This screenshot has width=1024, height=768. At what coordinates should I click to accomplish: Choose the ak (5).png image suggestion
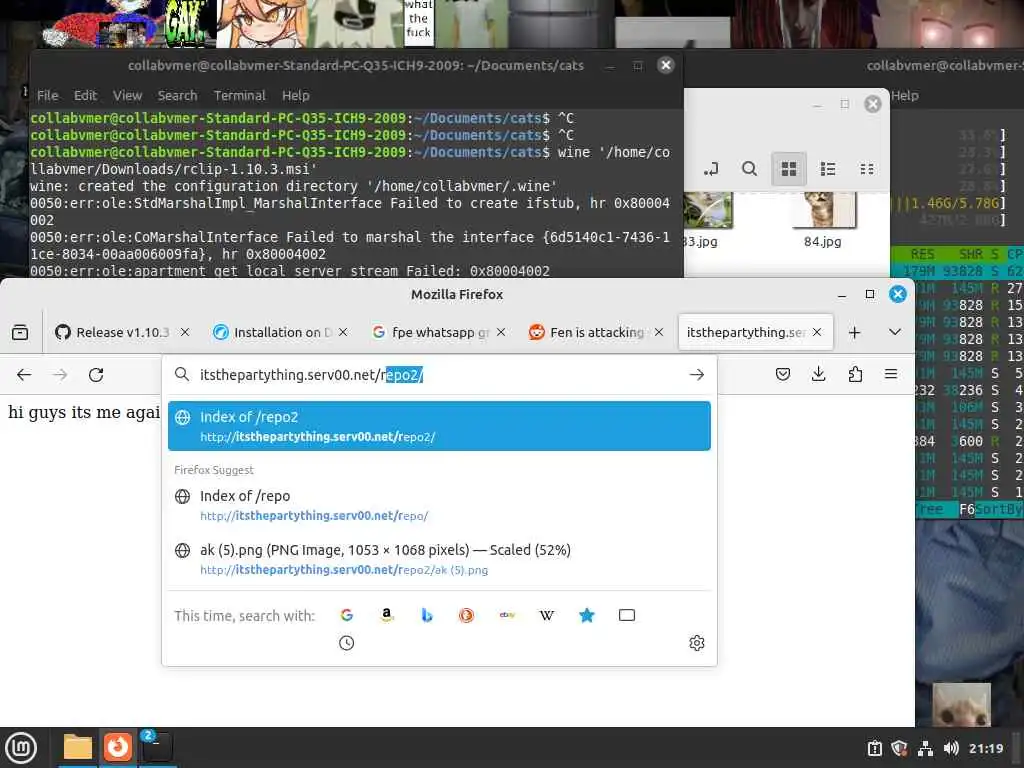(x=439, y=559)
